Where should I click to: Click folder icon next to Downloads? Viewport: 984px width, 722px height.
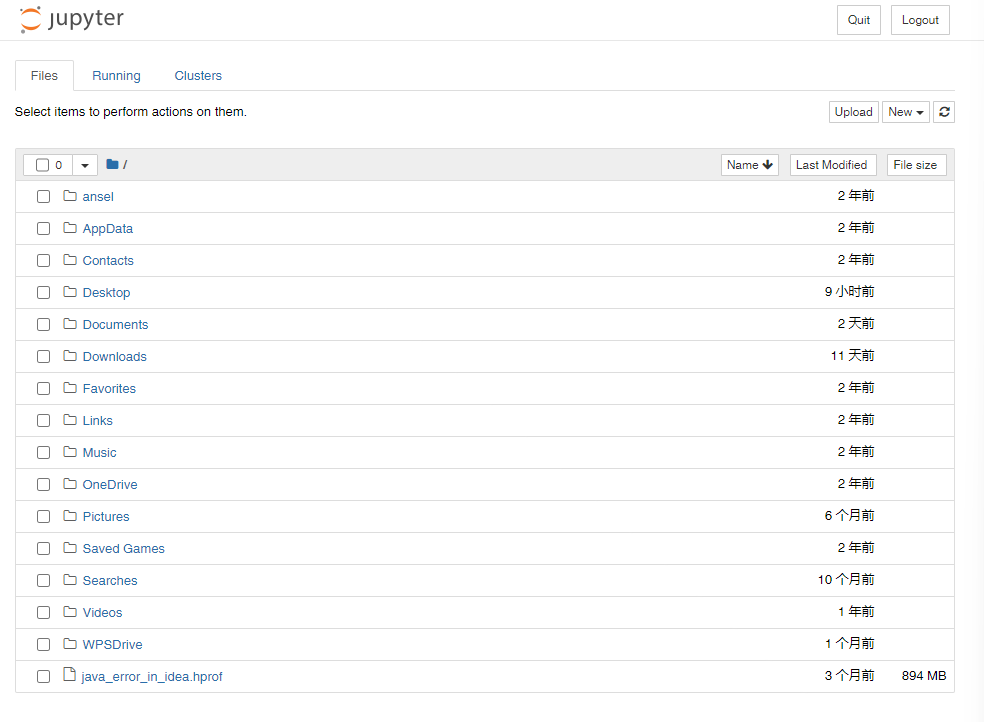point(70,356)
